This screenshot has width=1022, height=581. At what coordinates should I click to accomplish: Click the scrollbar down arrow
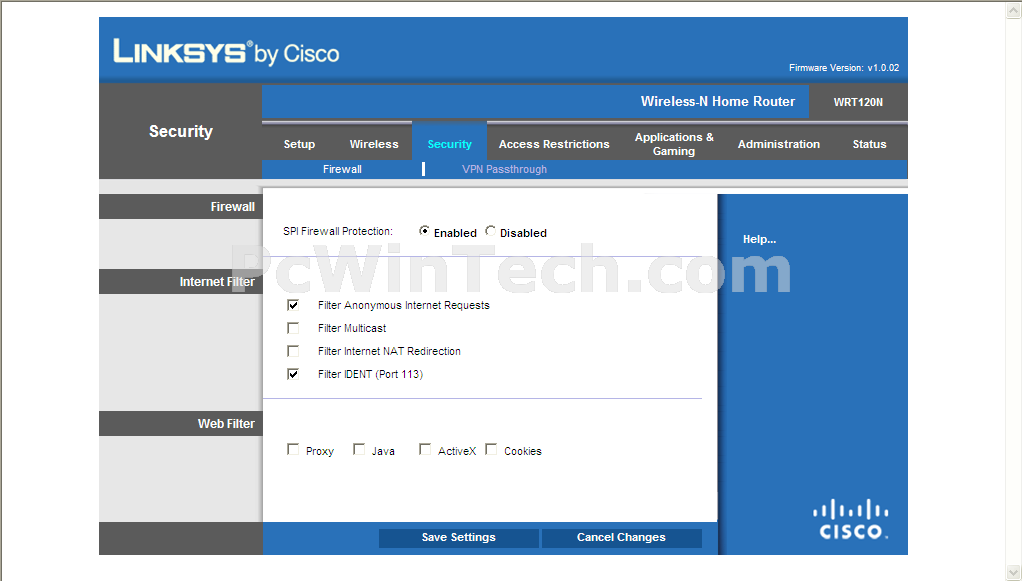point(1014,573)
